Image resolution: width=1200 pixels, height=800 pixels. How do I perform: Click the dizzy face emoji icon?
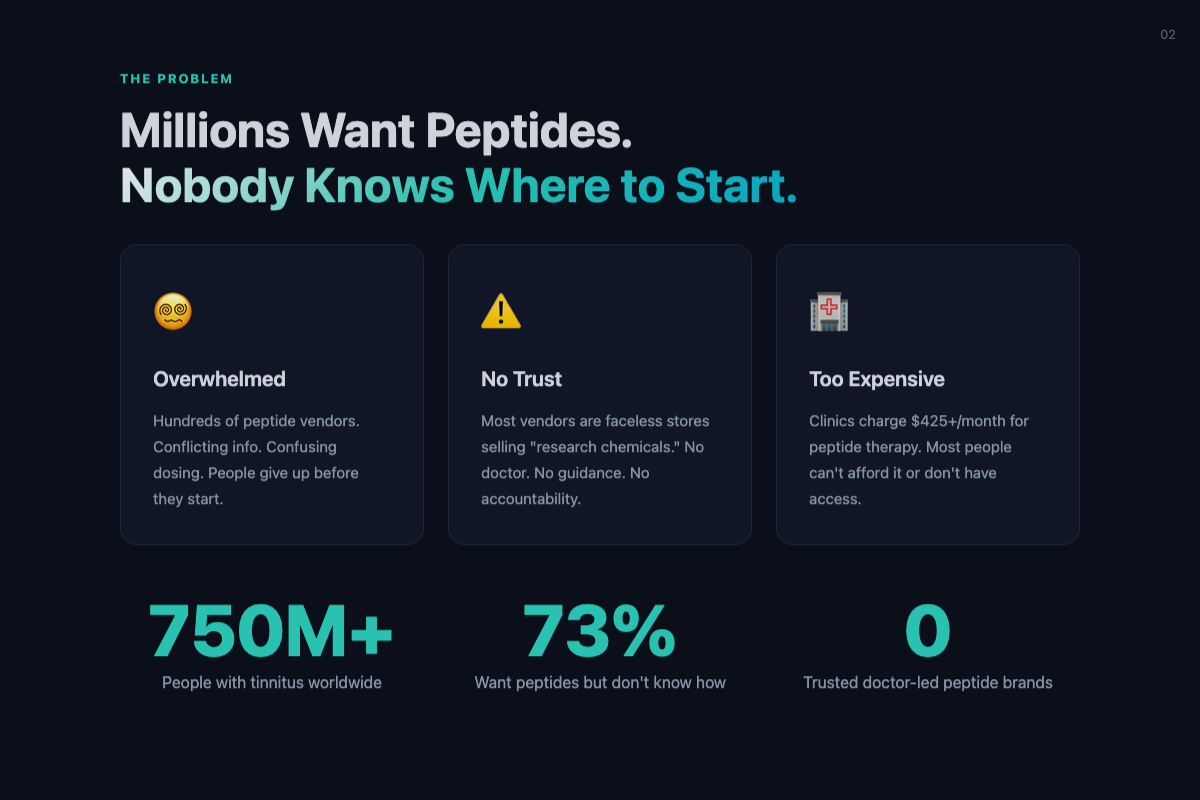click(173, 312)
